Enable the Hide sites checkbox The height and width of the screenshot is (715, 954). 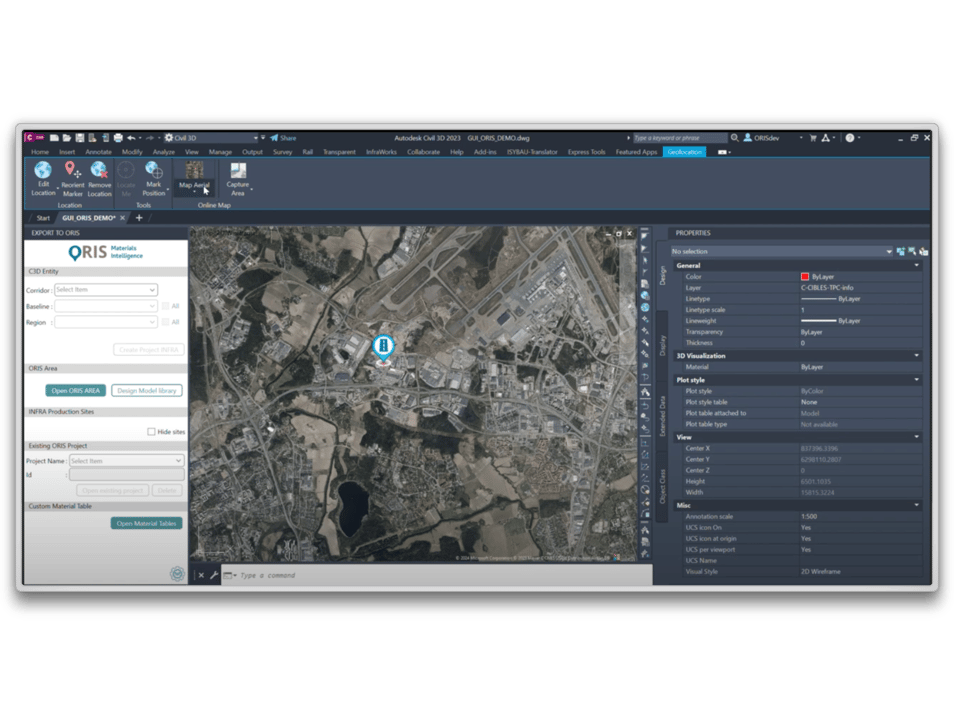coord(152,432)
